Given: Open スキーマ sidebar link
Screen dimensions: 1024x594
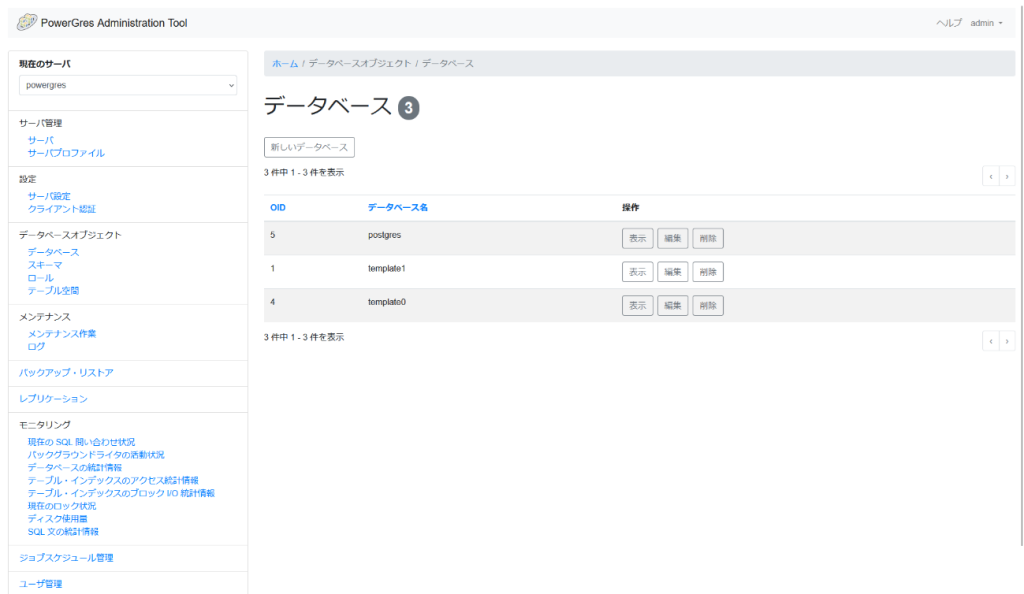Looking at the screenshot, I should point(45,265).
